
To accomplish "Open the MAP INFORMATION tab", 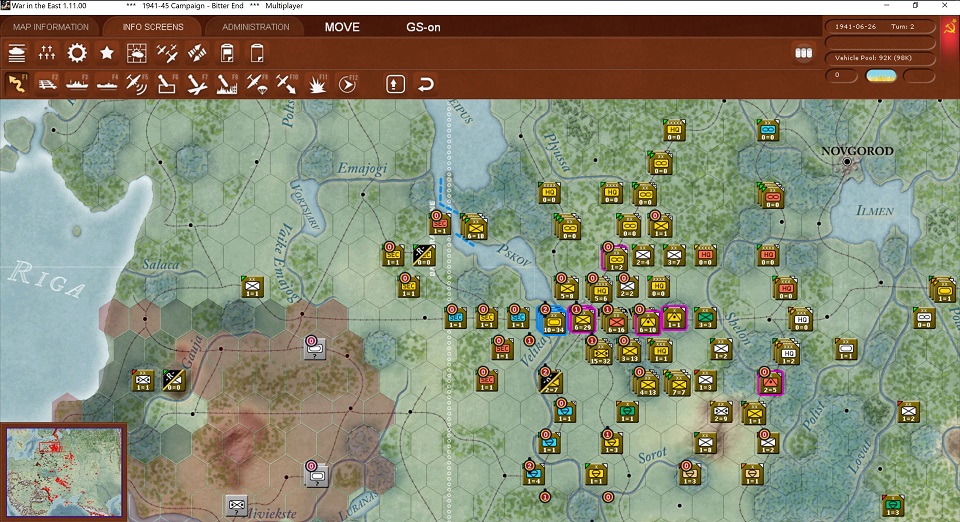I will click(51, 27).
